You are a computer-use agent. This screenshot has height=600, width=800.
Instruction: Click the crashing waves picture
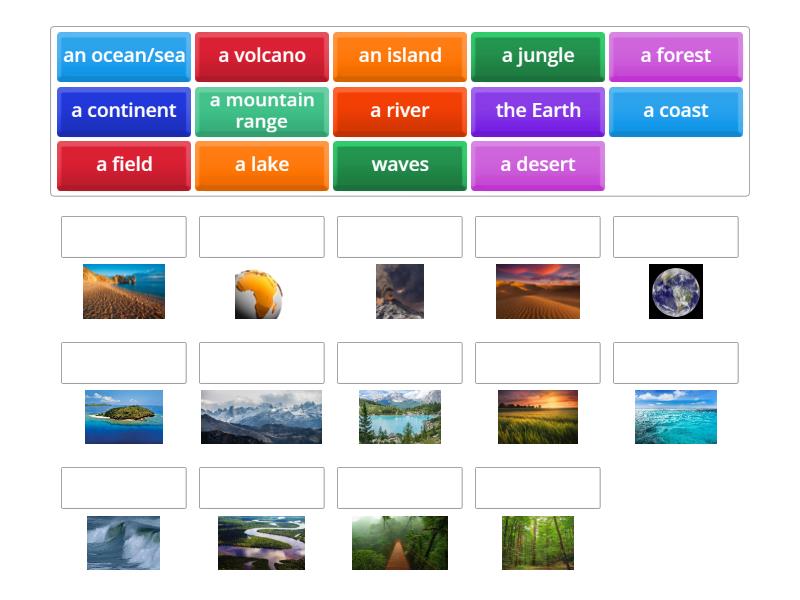point(122,541)
